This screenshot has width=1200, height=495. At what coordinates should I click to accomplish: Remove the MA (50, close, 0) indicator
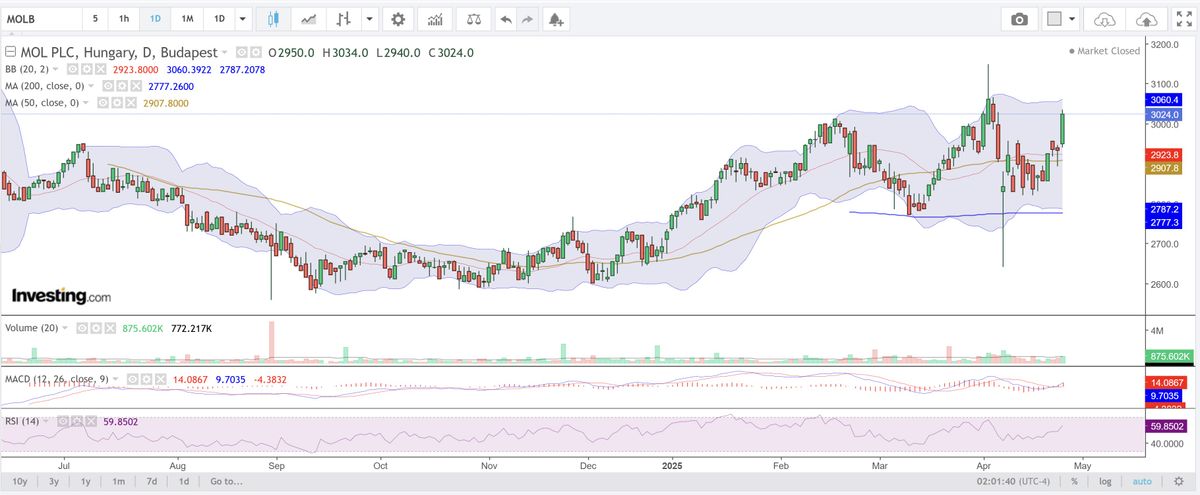(x=131, y=102)
